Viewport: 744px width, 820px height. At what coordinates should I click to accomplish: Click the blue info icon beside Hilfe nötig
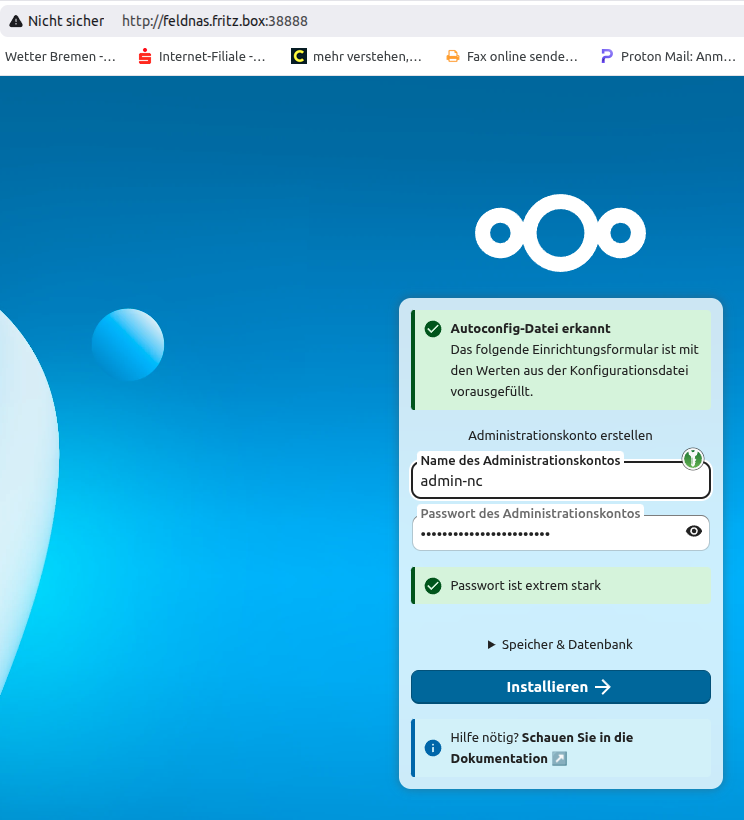point(433,748)
